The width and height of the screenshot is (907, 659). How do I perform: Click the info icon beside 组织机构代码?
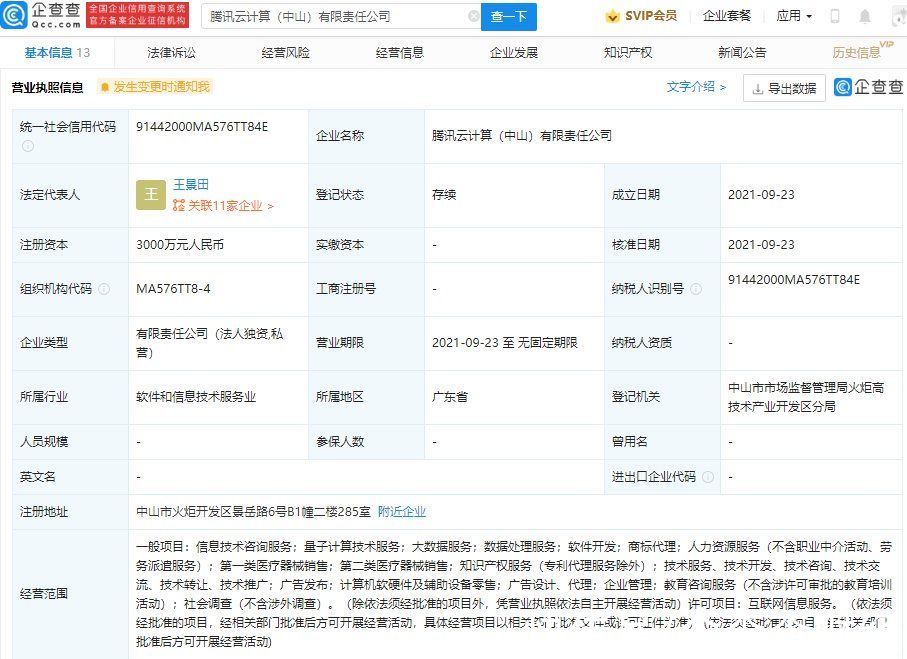[104, 289]
